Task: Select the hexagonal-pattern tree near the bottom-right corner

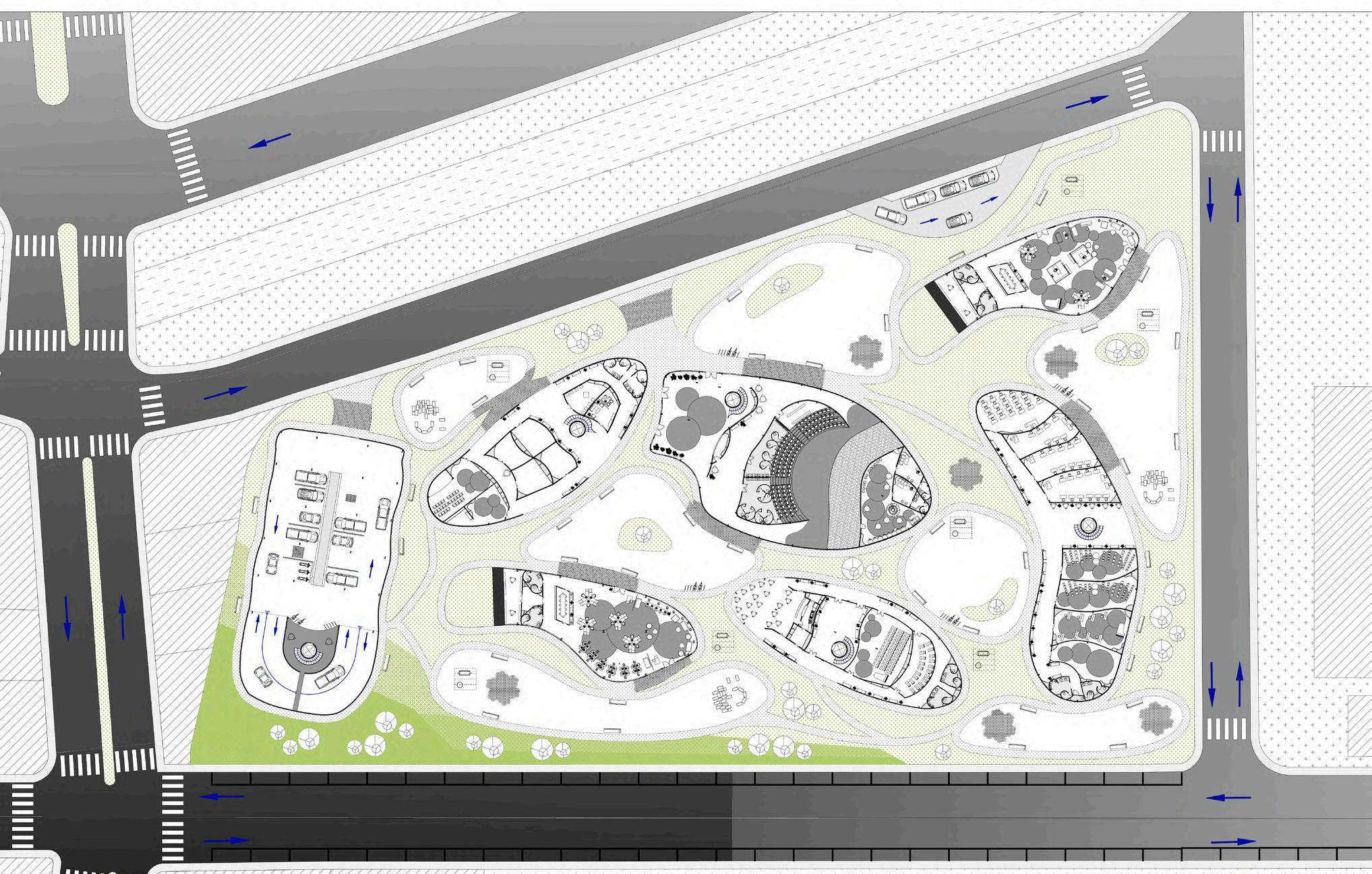Action: click(1157, 718)
